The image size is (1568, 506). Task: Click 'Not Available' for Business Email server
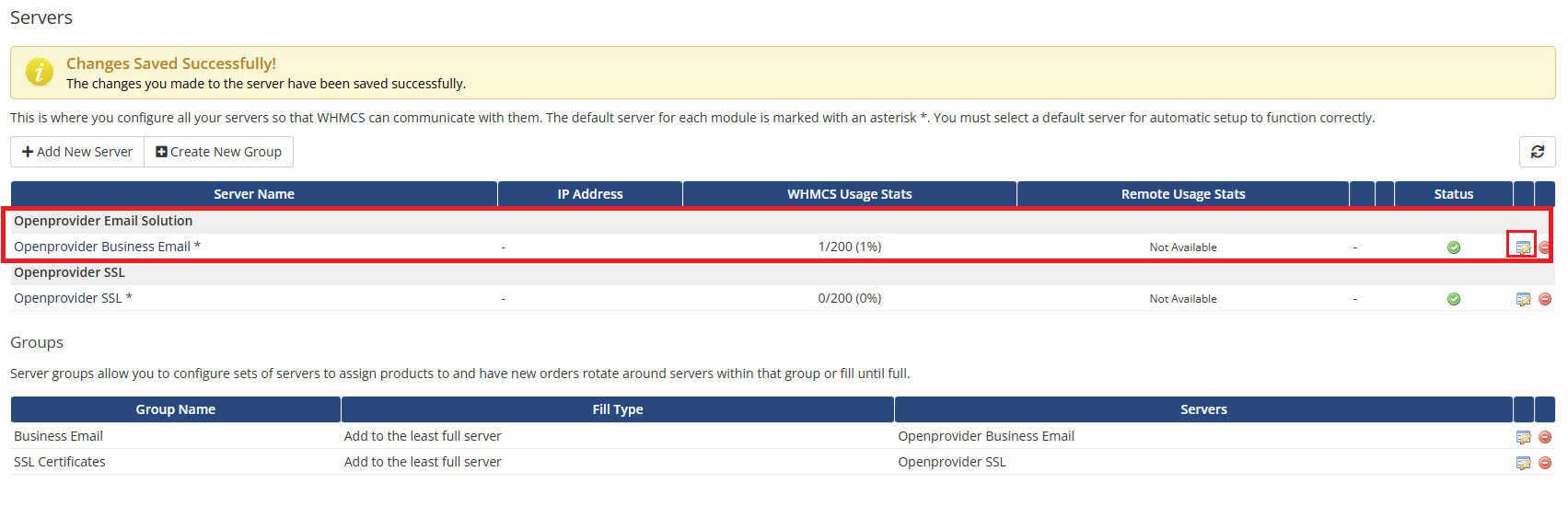tap(1183, 247)
